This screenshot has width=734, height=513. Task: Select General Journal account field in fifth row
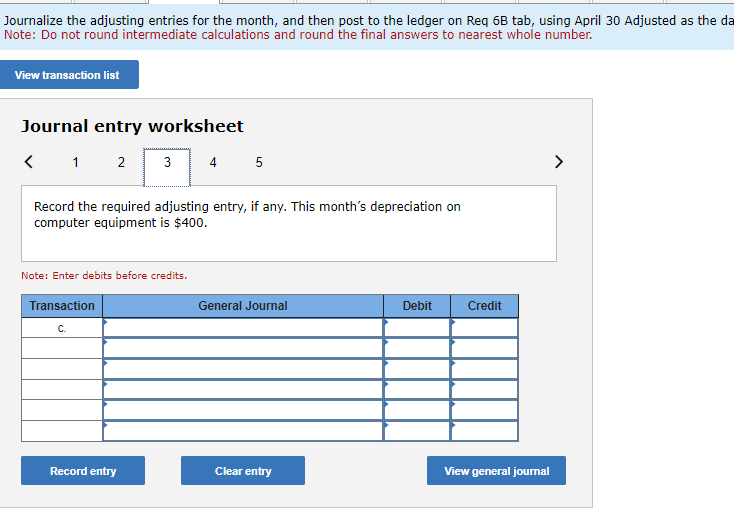point(243,410)
